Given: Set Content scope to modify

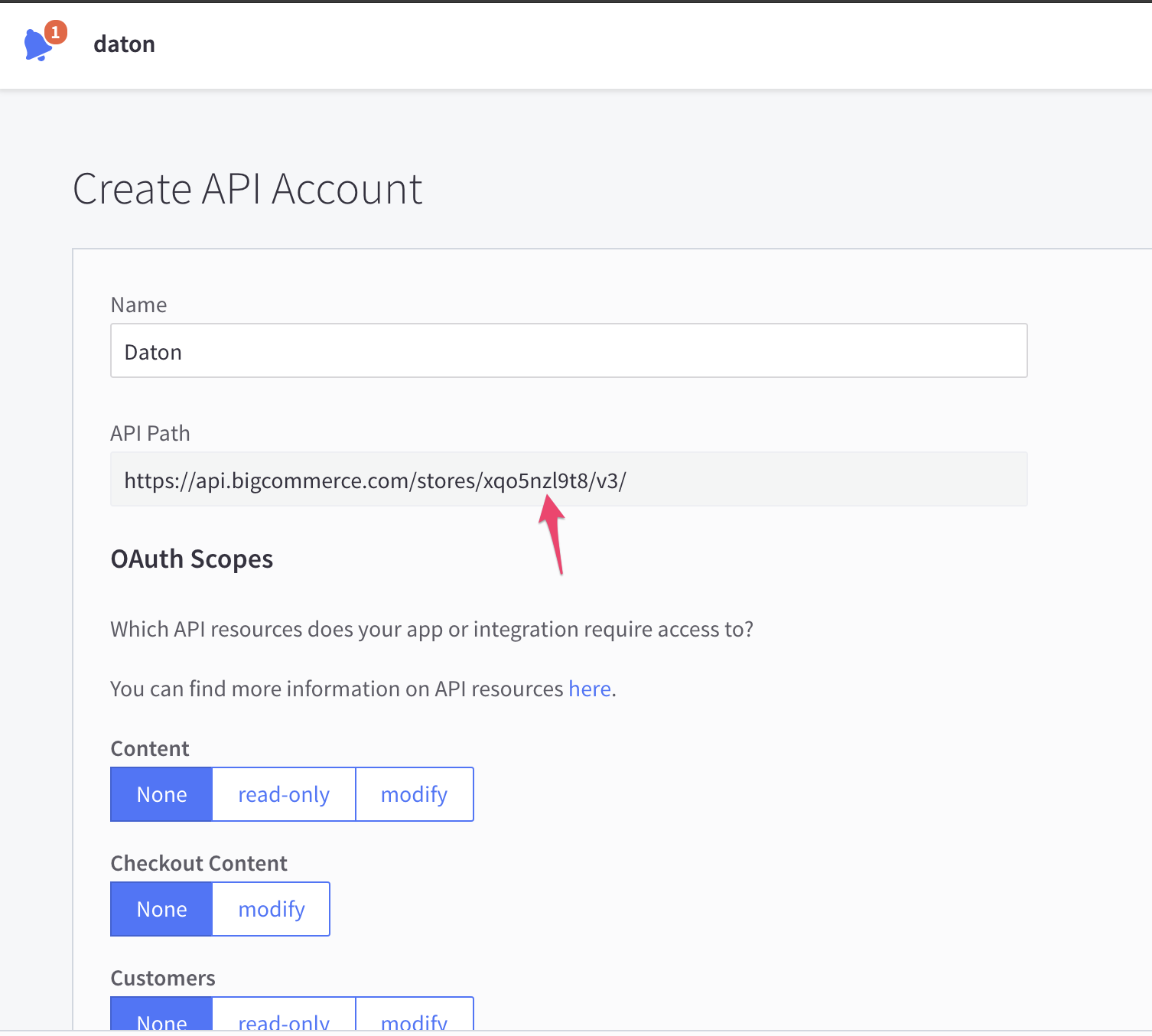Looking at the screenshot, I should click(x=415, y=794).
